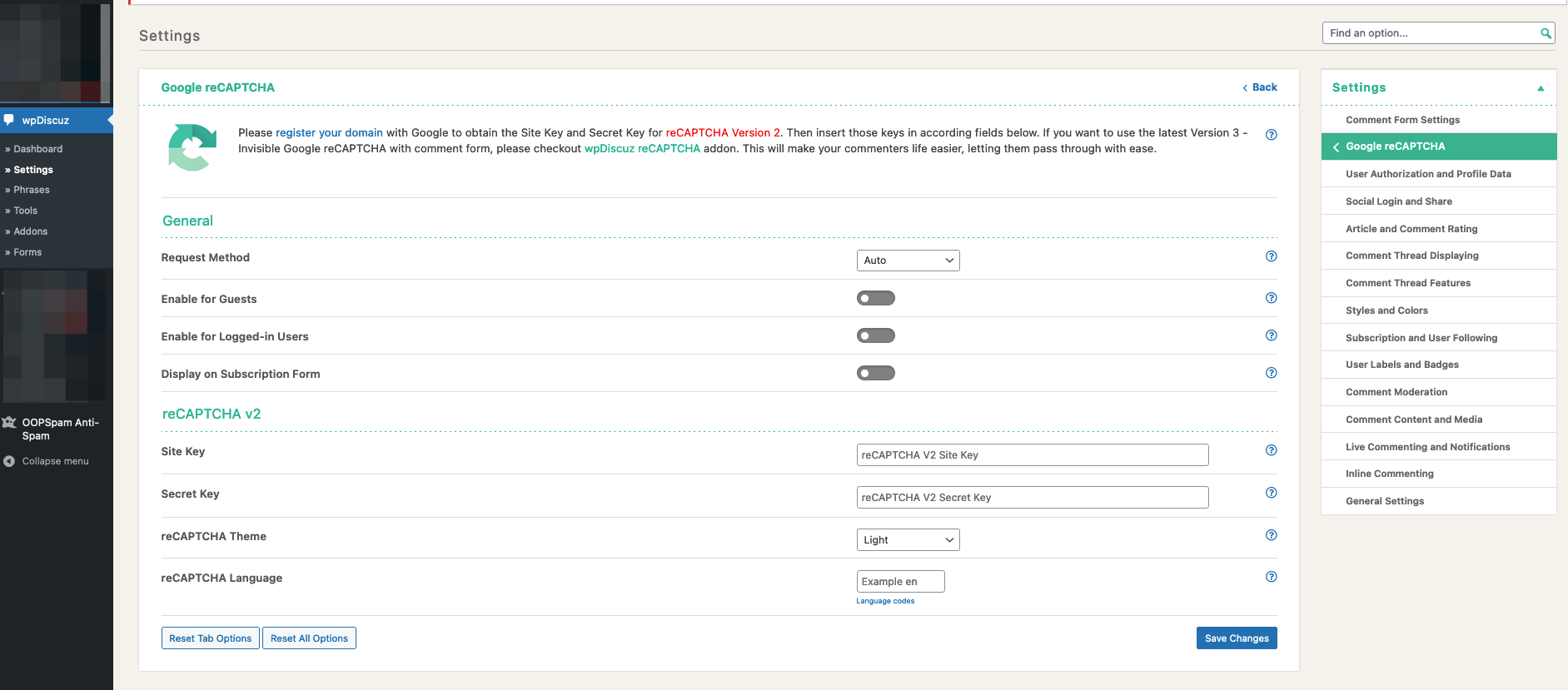Image resolution: width=1568 pixels, height=690 pixels.
Task: Open the Request Method Auto dropdown
Action: tap(908, 261)
